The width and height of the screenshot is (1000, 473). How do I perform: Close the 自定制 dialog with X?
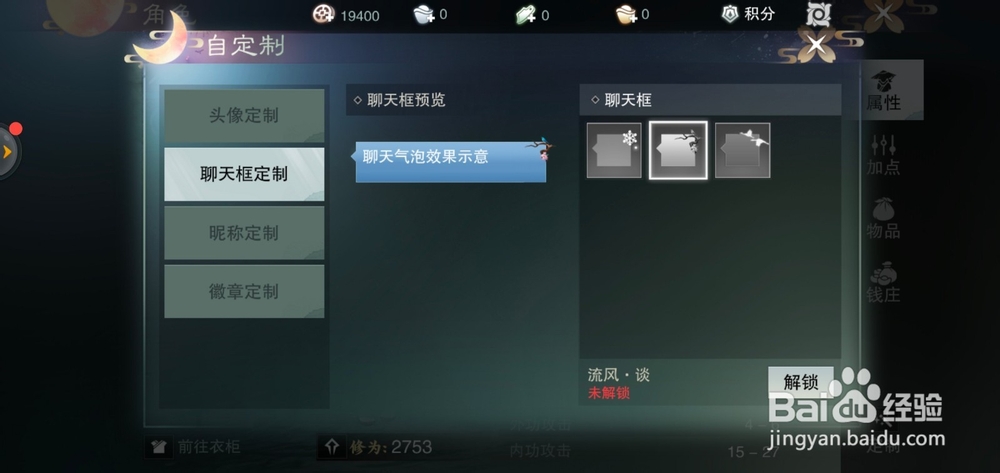point(816,45)
